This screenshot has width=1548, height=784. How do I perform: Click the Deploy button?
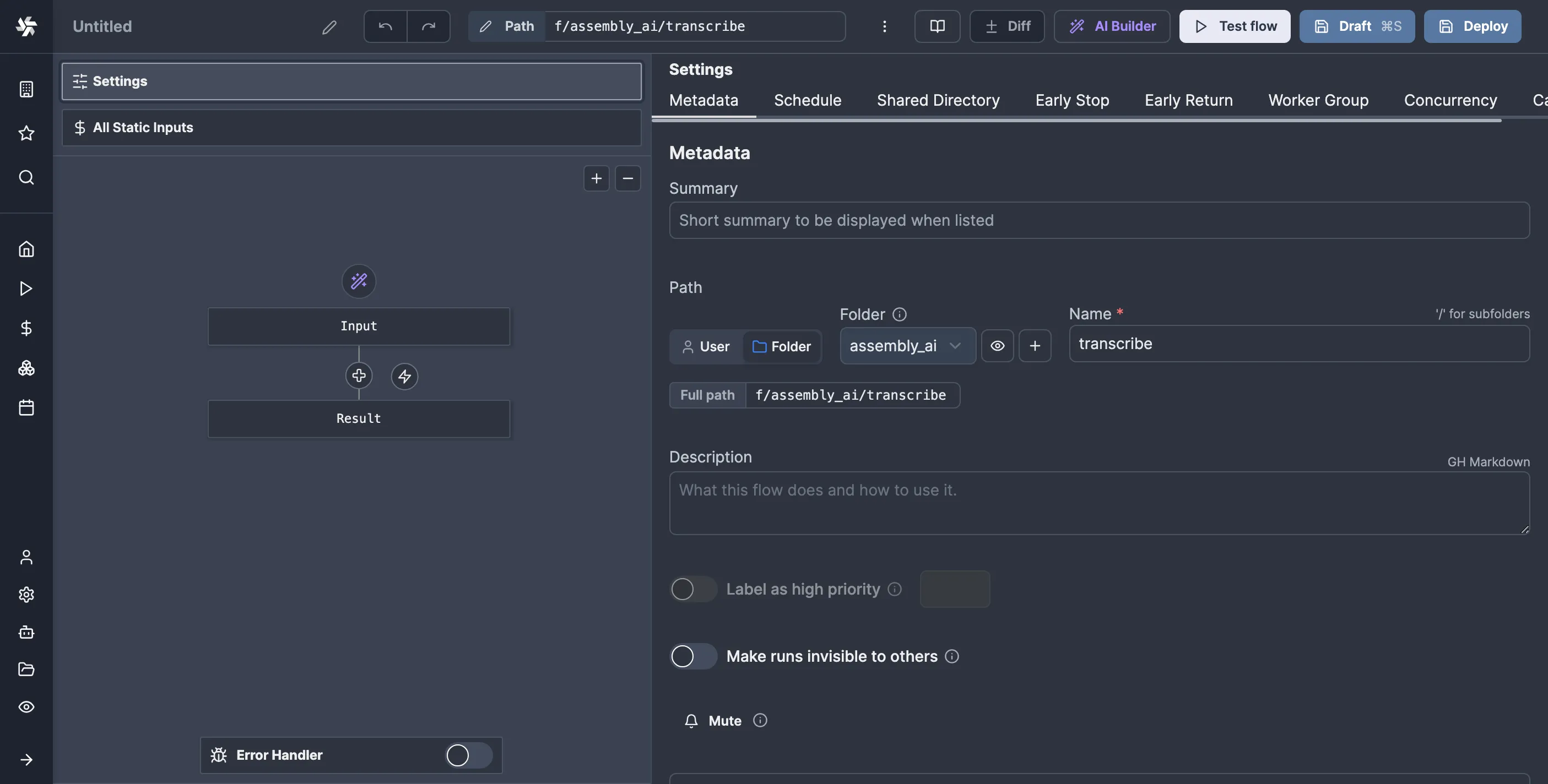(1473, 26)
